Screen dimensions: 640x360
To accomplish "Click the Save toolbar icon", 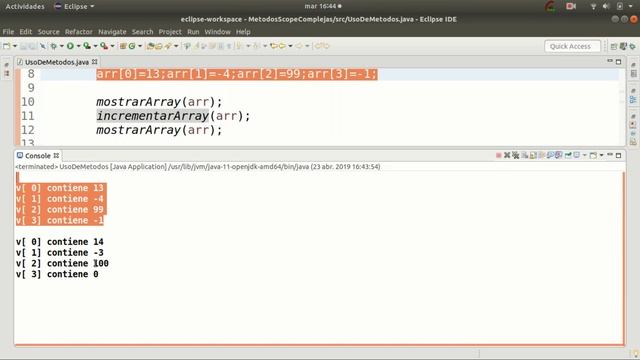I will 24,46.
